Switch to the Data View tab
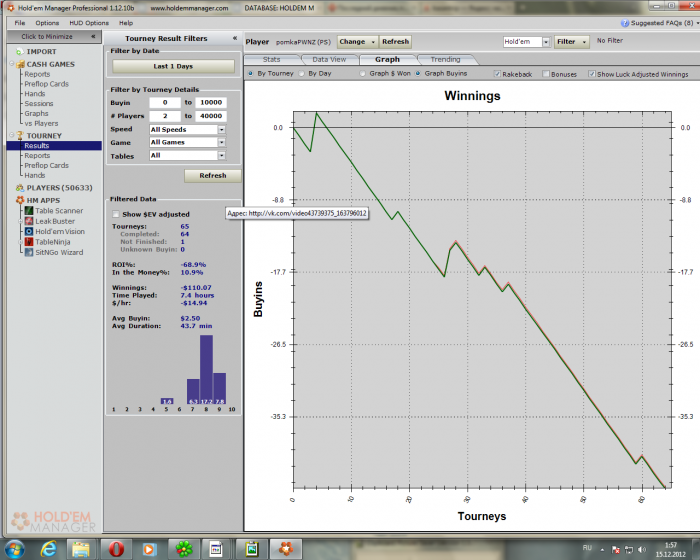 (328, 60)
